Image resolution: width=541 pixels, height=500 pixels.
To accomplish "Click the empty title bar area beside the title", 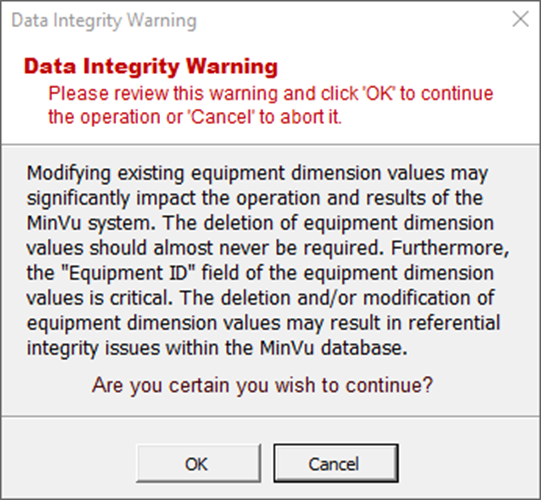I will (x=352, y=20).
